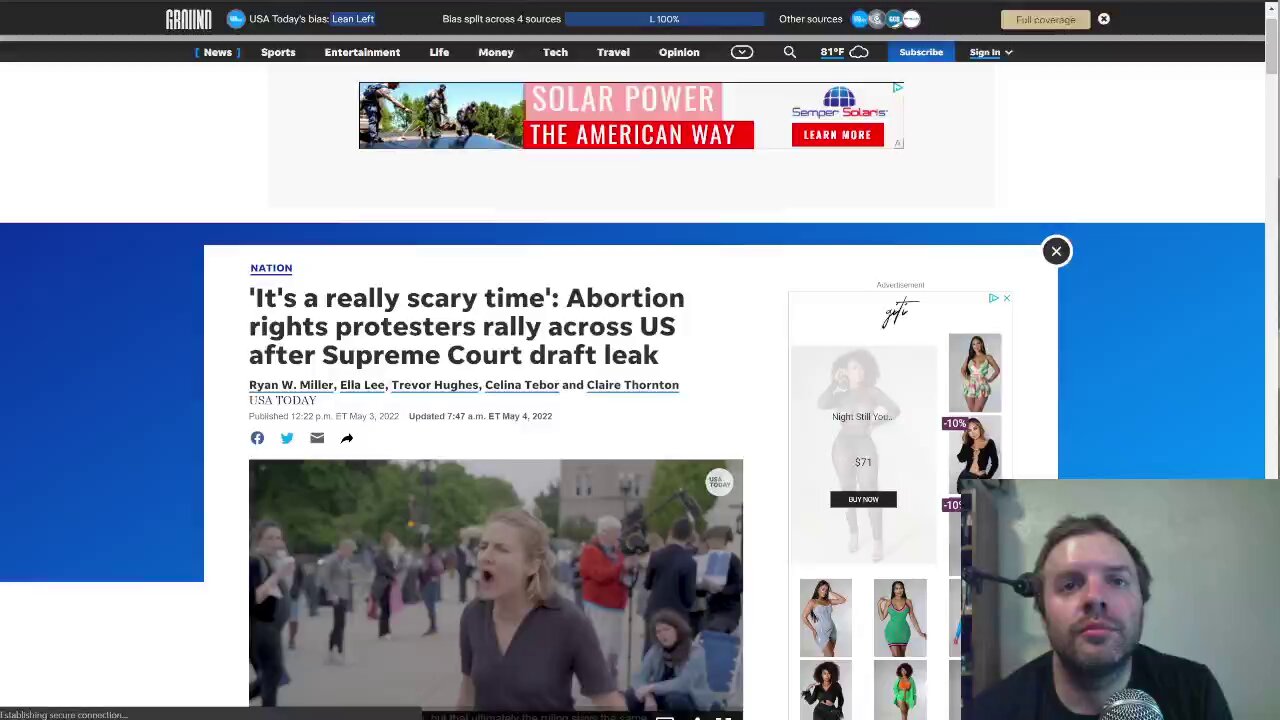1280x720 pixels.
Task: Open the 81°F weather link
Action: point(832,52)
